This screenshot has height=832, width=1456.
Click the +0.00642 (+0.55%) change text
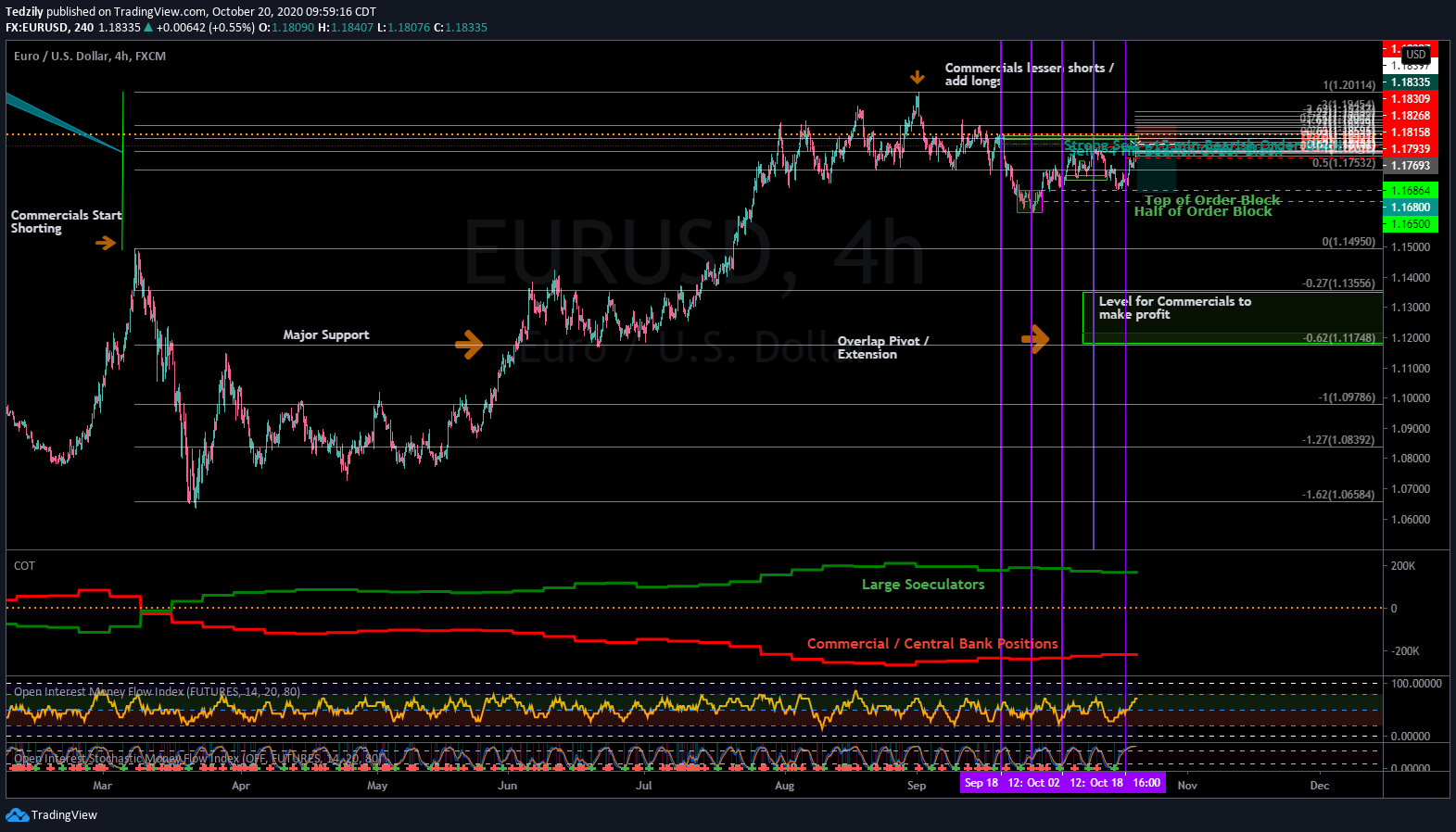[206, 27]
